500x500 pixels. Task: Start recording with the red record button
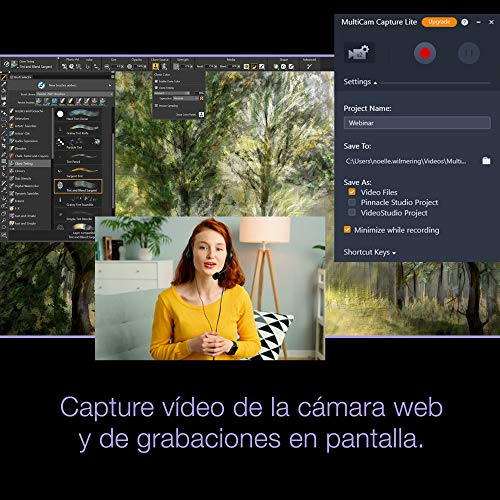click(x=425, y=53)
